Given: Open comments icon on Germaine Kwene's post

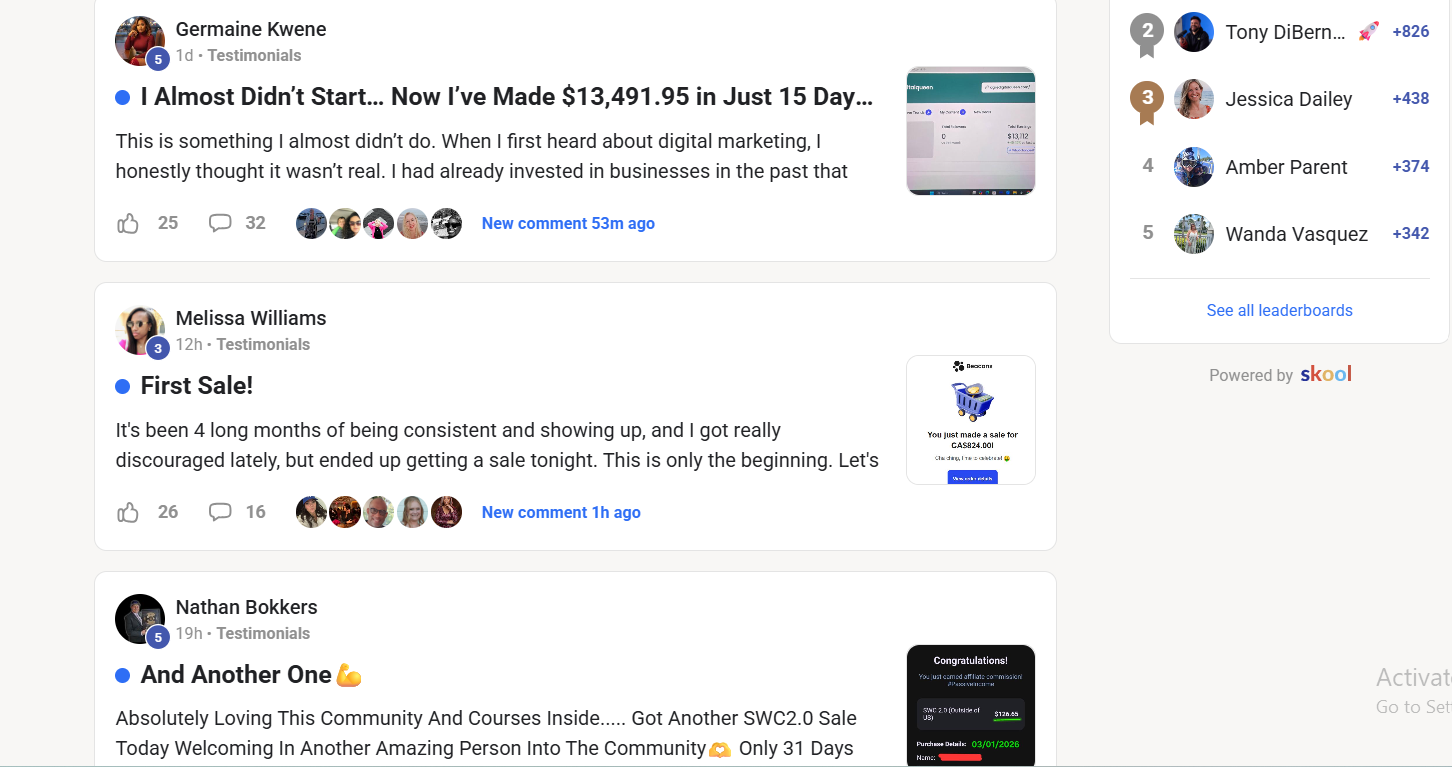Looking at the screenshot, I should (220, 223).
